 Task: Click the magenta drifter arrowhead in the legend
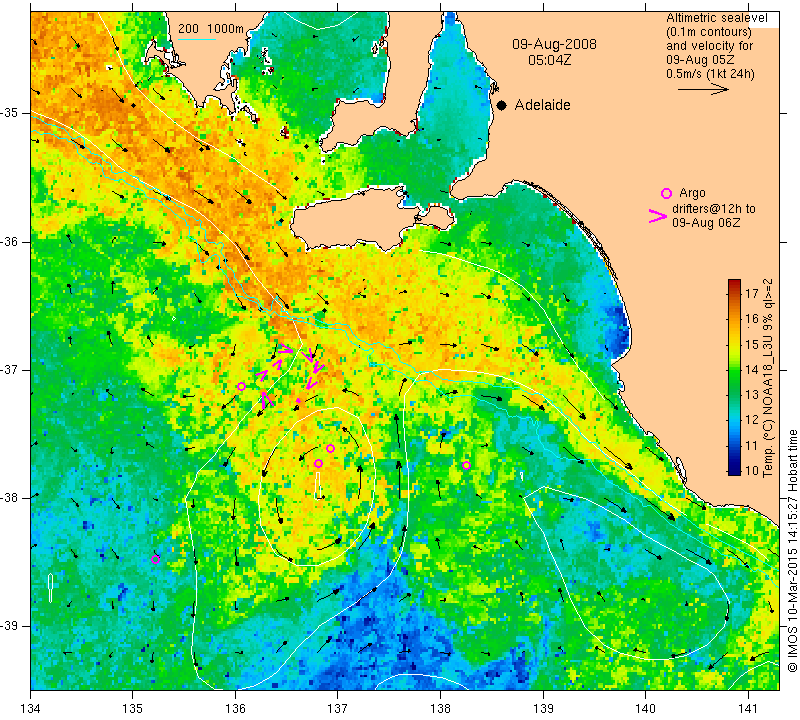pos(658,216)
